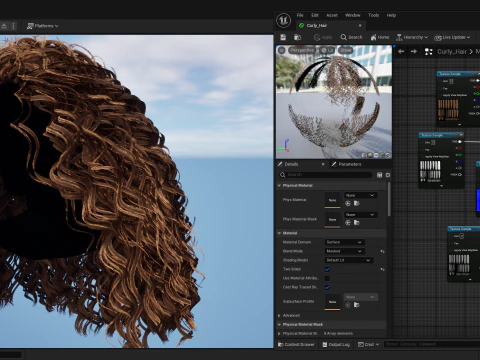Open Details panel settings gear
The height and width of the screenshot is (360, 480).
(388, 175)
